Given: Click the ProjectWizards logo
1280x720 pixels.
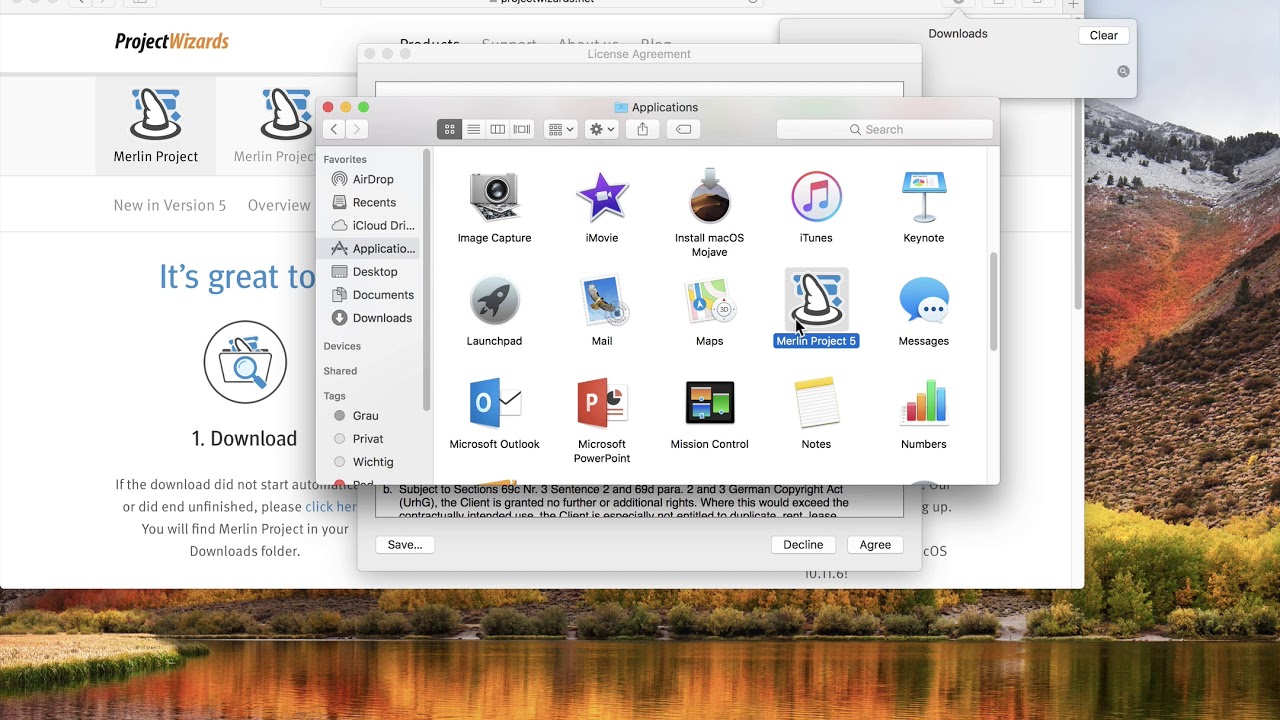Looking at the screenshot, I should pos(172,42).
